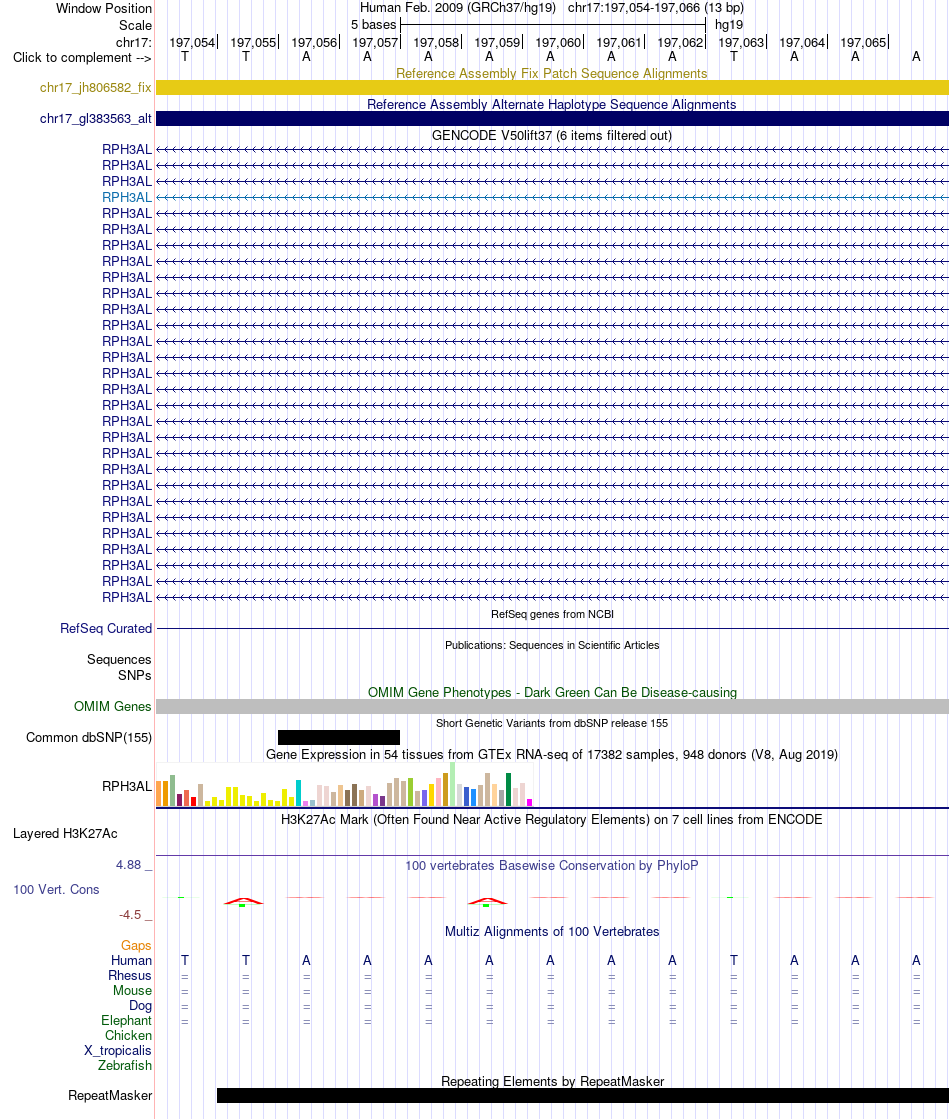Click the Zebrafish species label

point(125,1065)
